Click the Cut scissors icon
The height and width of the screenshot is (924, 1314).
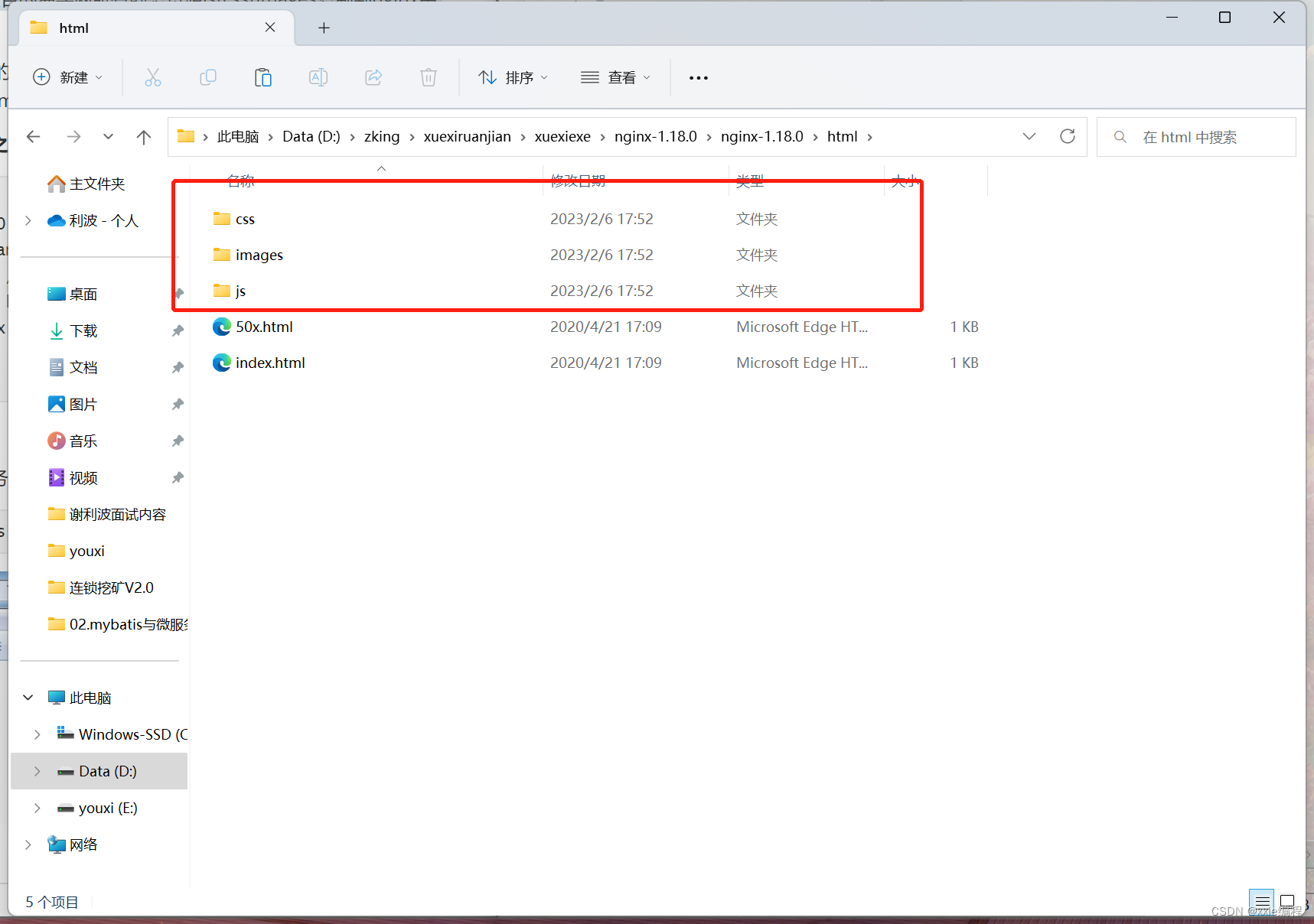pos(153,77)
